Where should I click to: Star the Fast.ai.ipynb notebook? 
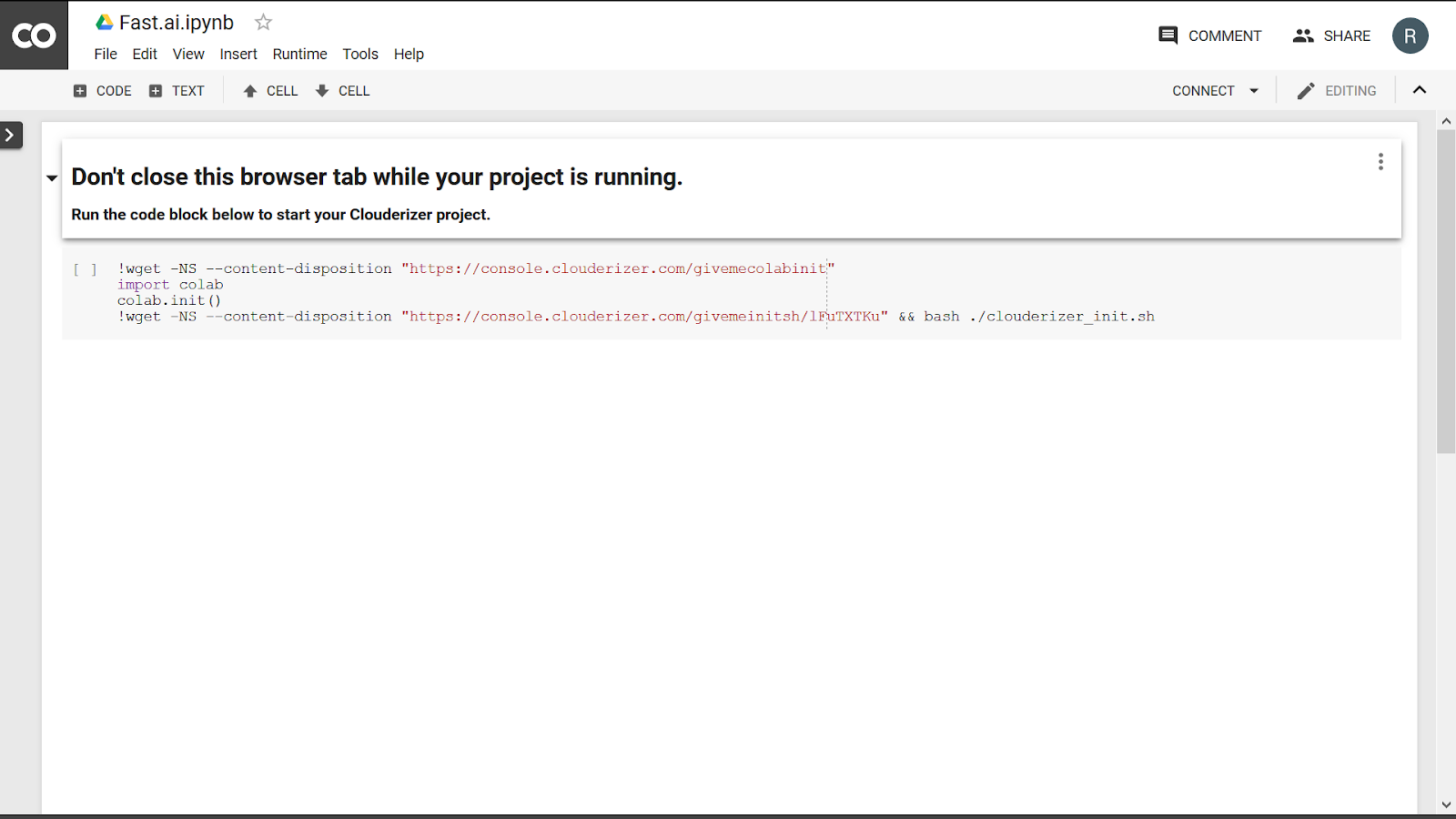coord(263,22)
